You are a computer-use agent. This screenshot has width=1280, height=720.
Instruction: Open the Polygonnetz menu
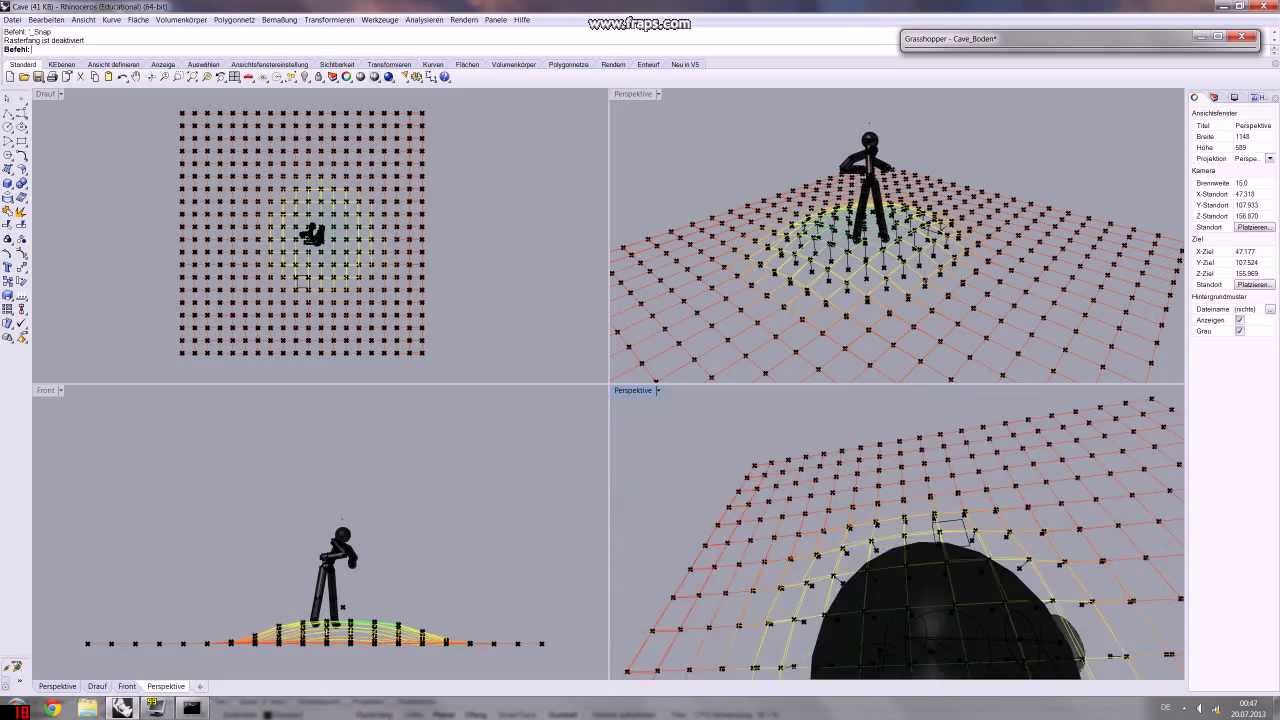tap(234, 20)
